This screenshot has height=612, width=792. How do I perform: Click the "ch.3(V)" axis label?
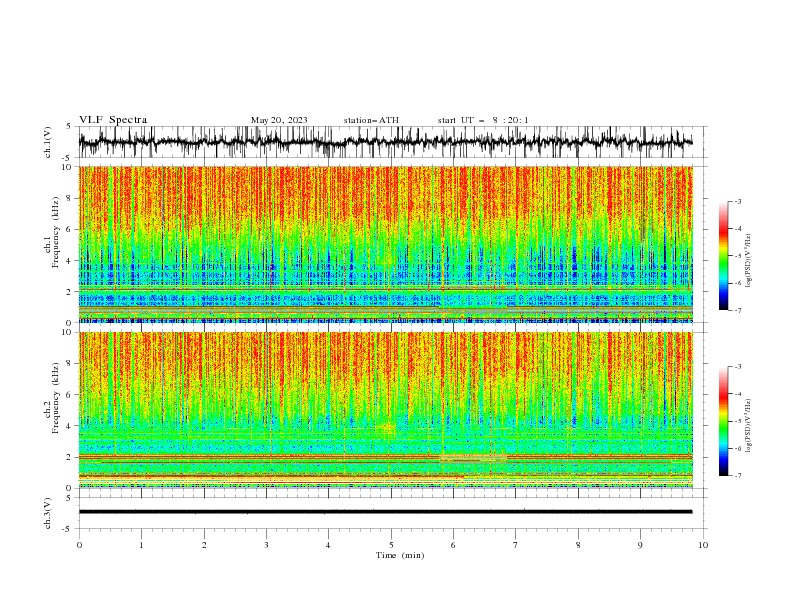point(48,513)
